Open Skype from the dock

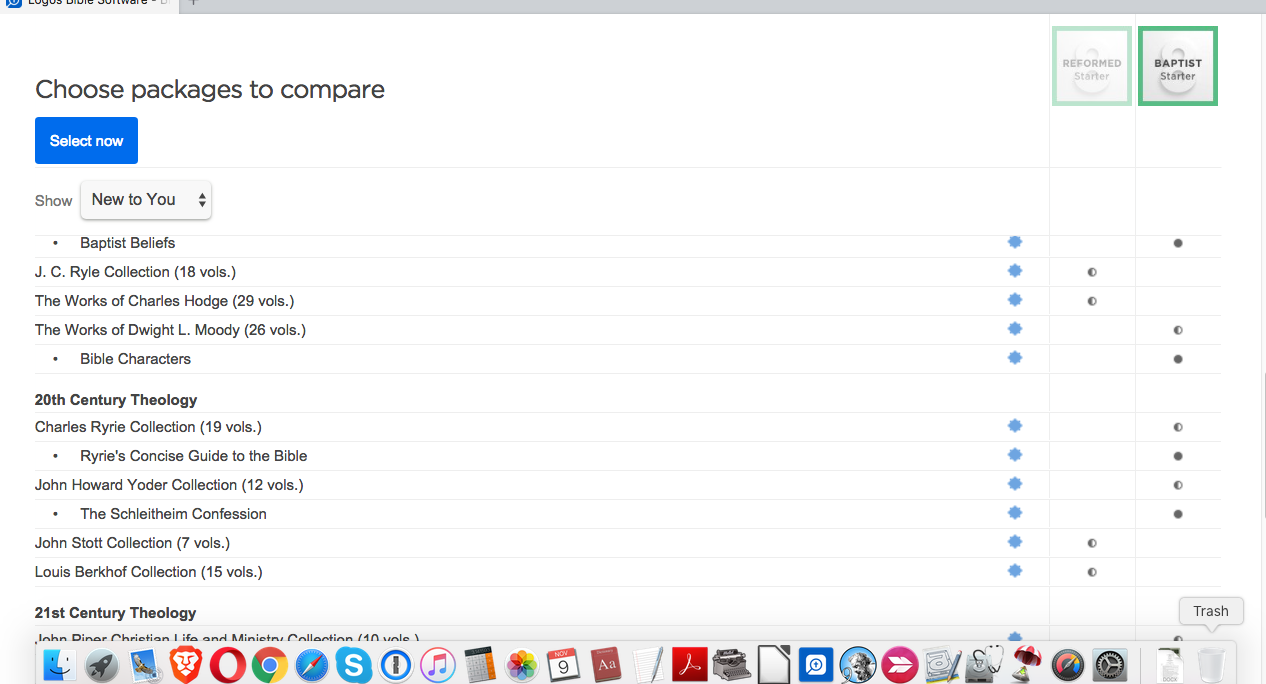354,664
